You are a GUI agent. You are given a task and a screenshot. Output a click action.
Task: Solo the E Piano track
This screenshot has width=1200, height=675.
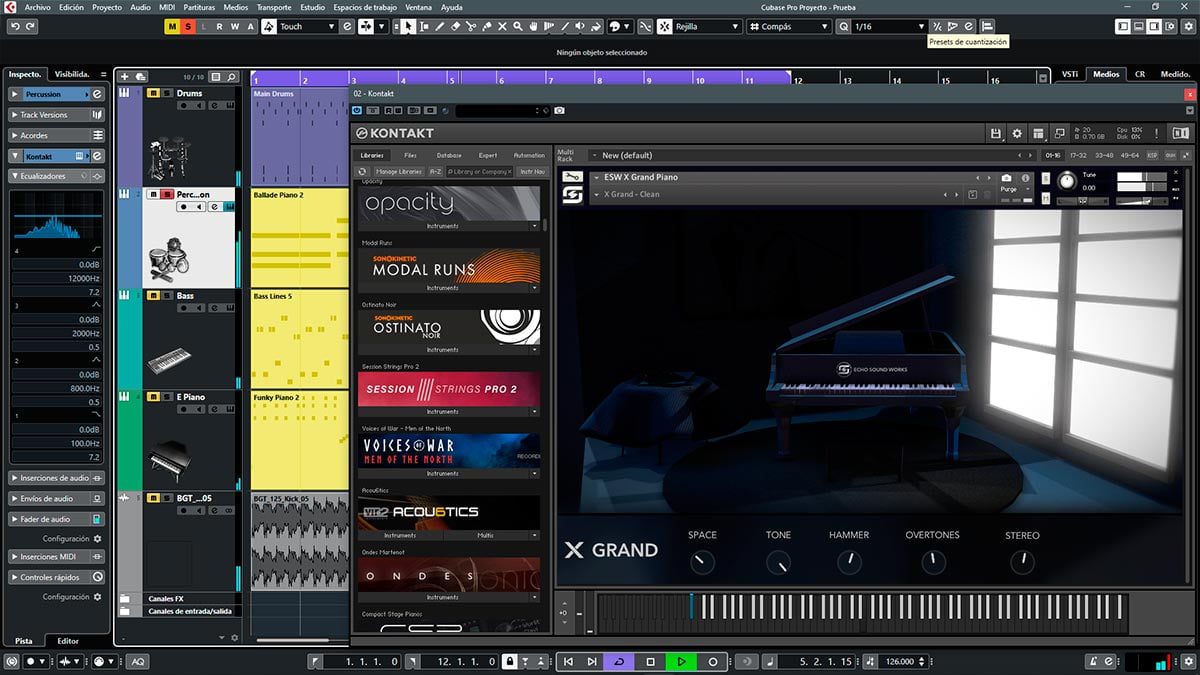tap(165, 397)
